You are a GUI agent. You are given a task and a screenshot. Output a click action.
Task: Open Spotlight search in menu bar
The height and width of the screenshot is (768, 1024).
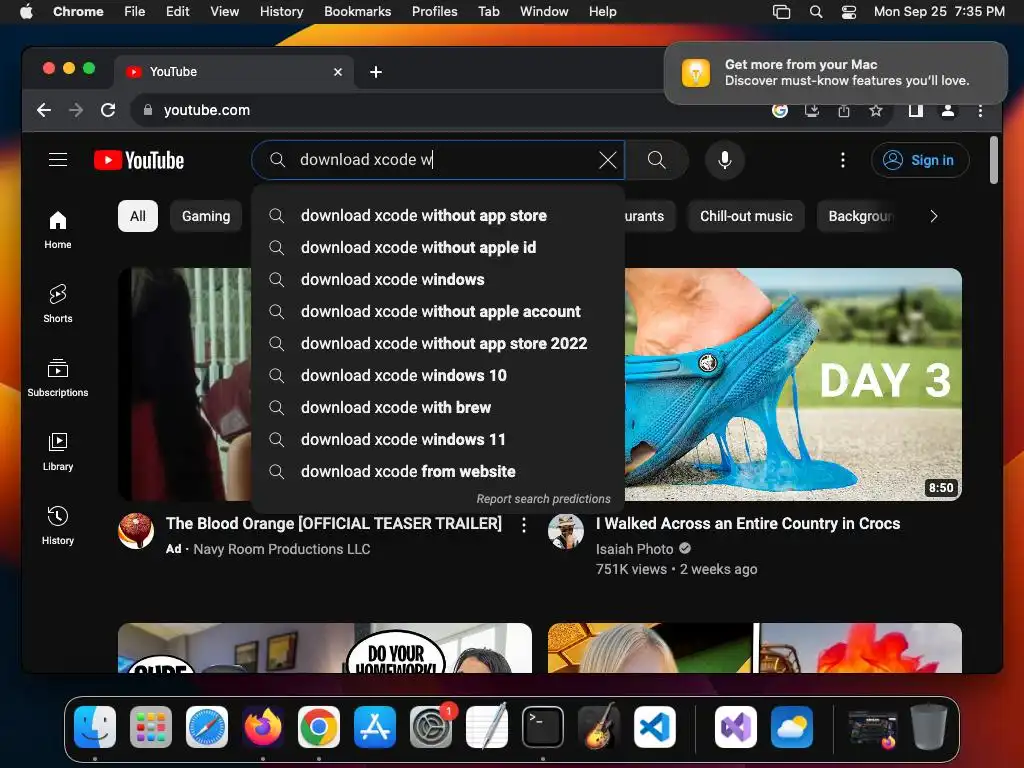coord(816,11)
